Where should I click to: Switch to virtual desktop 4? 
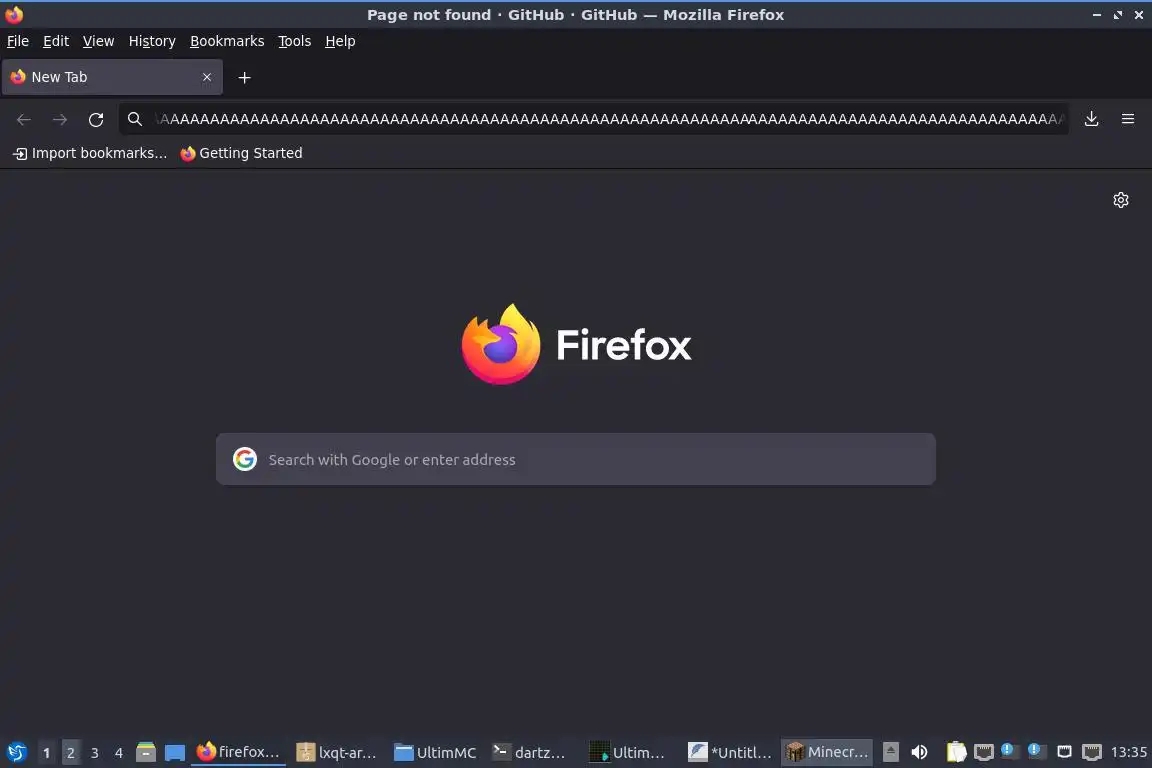tap(119, 753)
